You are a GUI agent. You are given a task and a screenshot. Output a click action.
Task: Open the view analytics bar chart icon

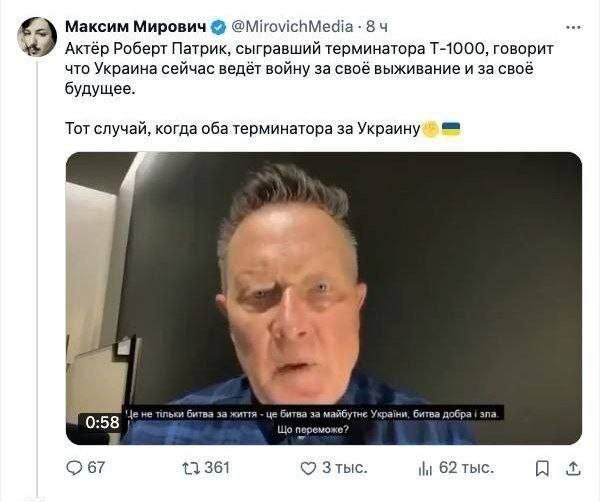point(425,468)
